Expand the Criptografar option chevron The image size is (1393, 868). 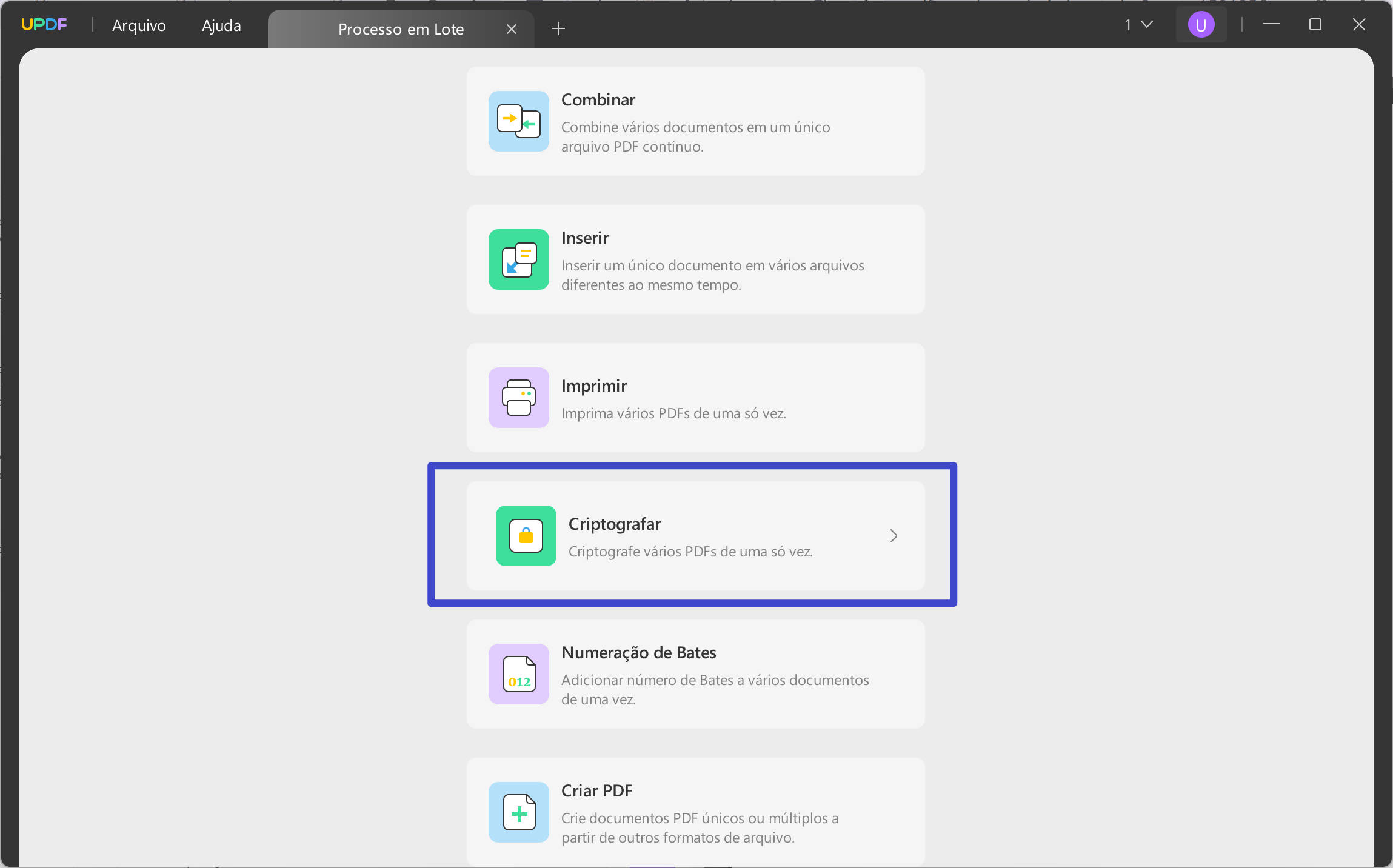tap(893, 535)
